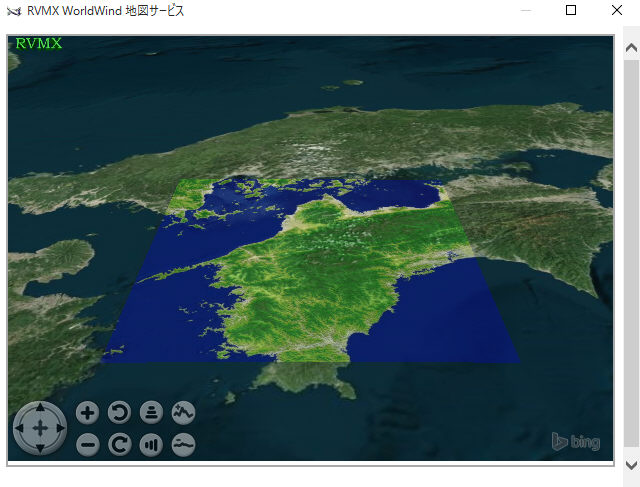Decrease terrain vertical exaggeration
The height and width of the screenshot is (487, 640).
coord(183,445)
